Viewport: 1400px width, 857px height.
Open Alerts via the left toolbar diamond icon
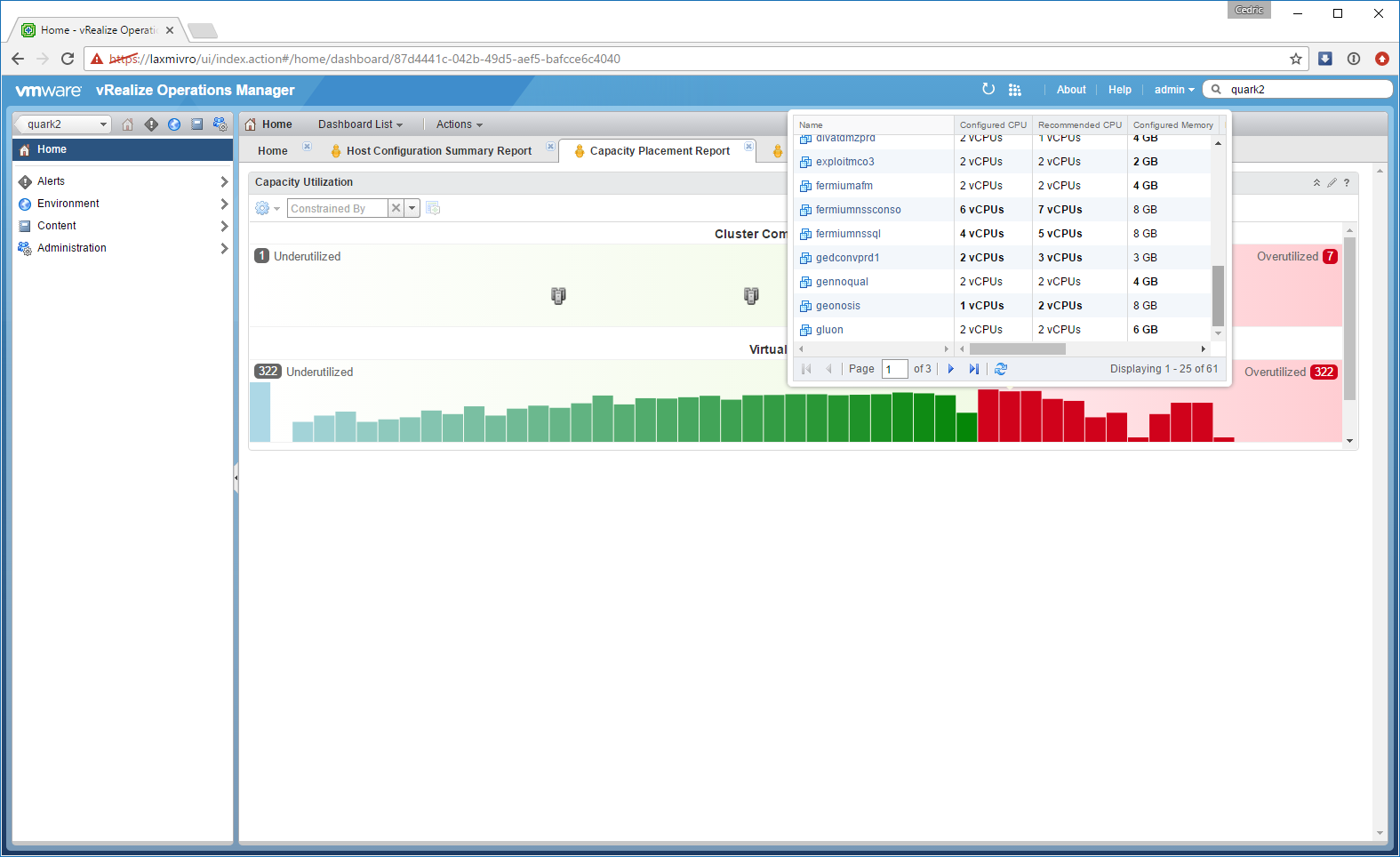point(151,124)
